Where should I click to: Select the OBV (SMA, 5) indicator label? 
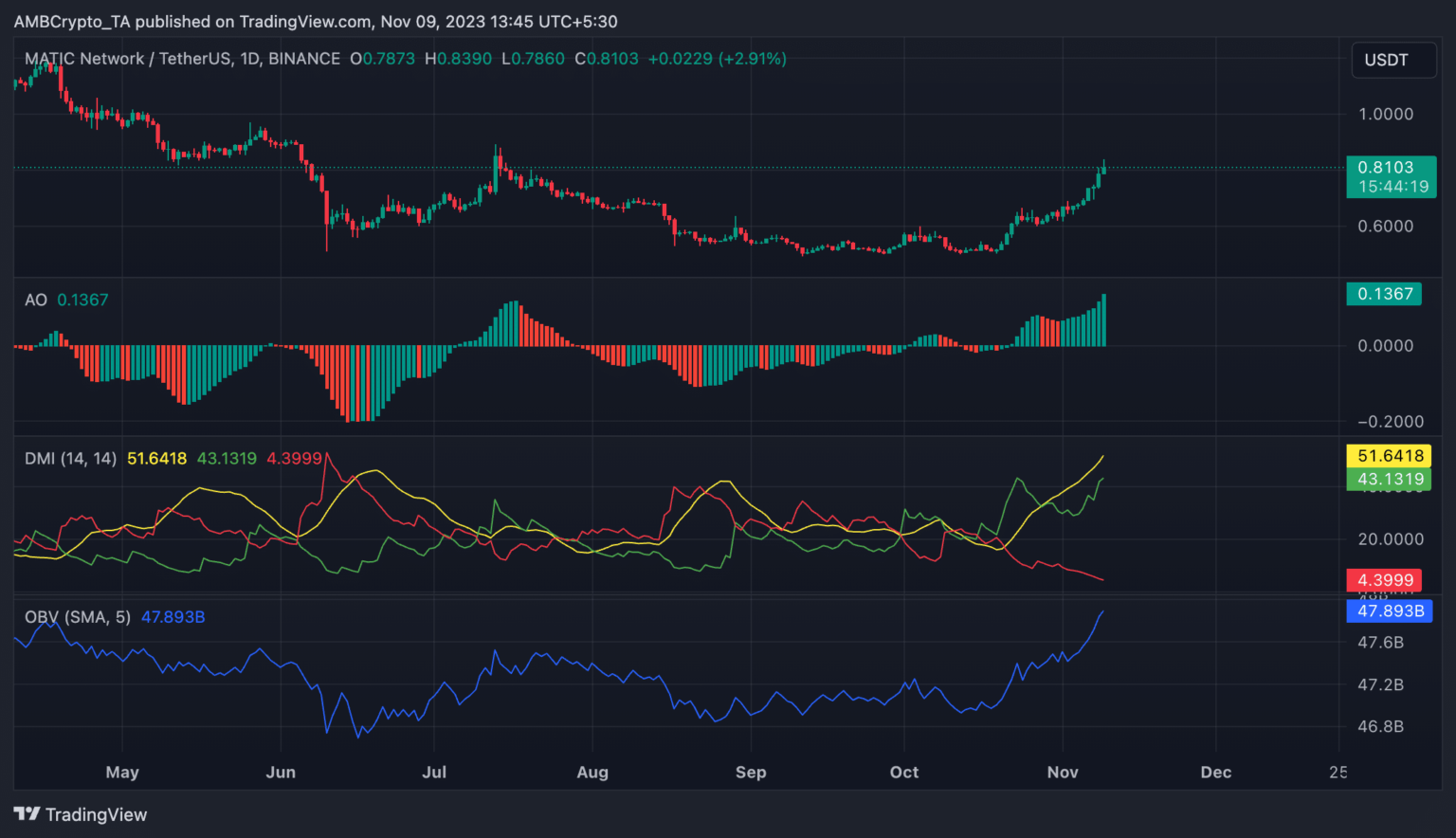pyautogui.click(x=78, y=617)
